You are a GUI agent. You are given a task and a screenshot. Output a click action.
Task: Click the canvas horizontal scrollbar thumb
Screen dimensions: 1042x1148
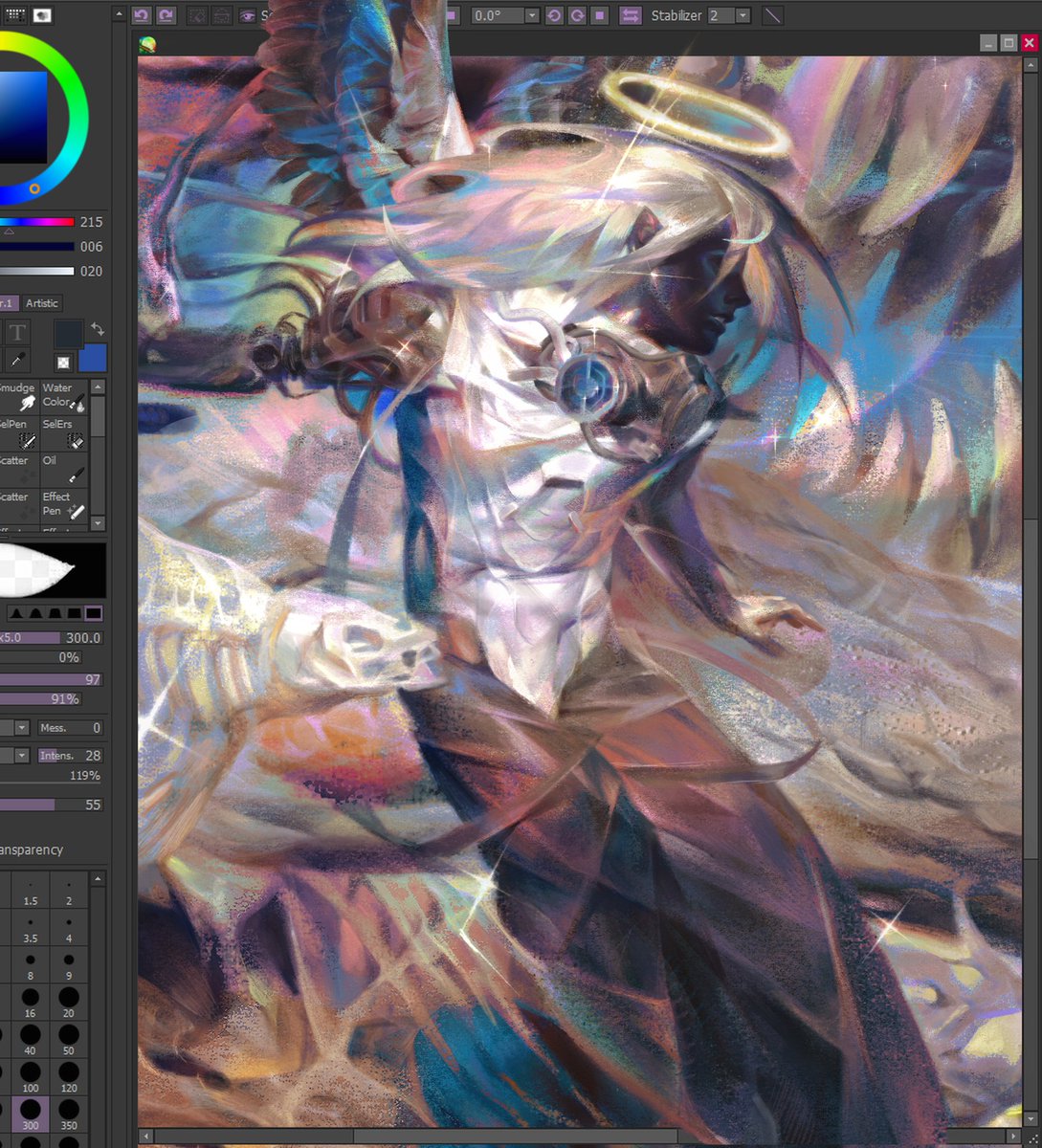click(x=516, y=1137)
